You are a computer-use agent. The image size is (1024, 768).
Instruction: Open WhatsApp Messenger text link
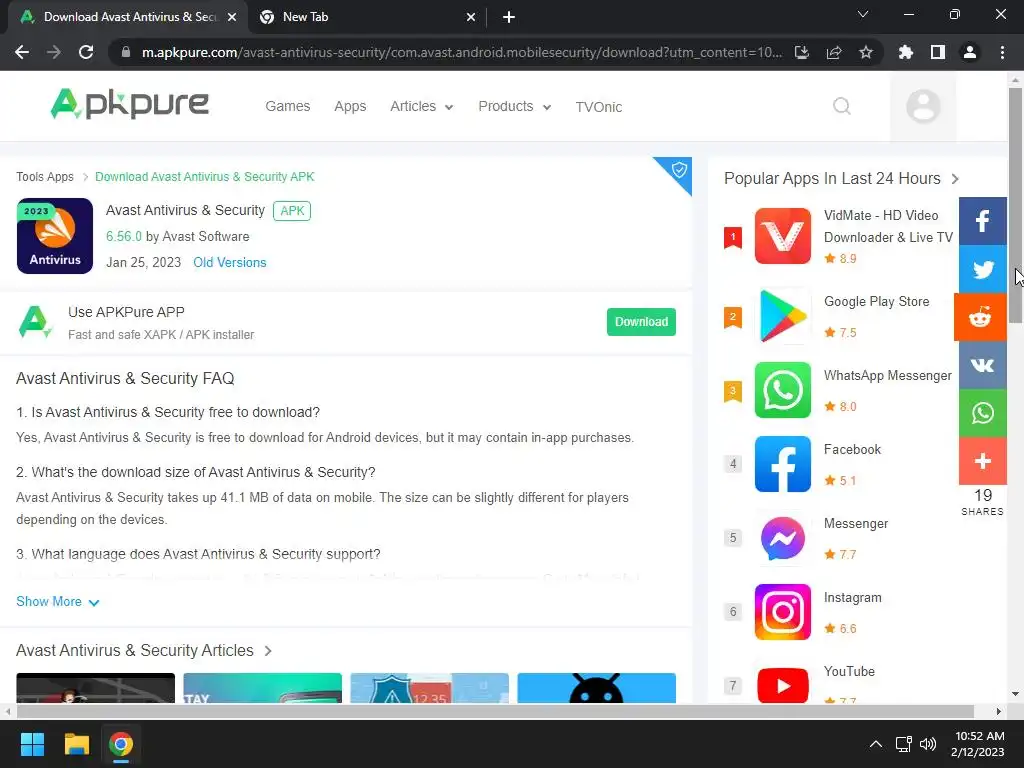pos(888,376)
